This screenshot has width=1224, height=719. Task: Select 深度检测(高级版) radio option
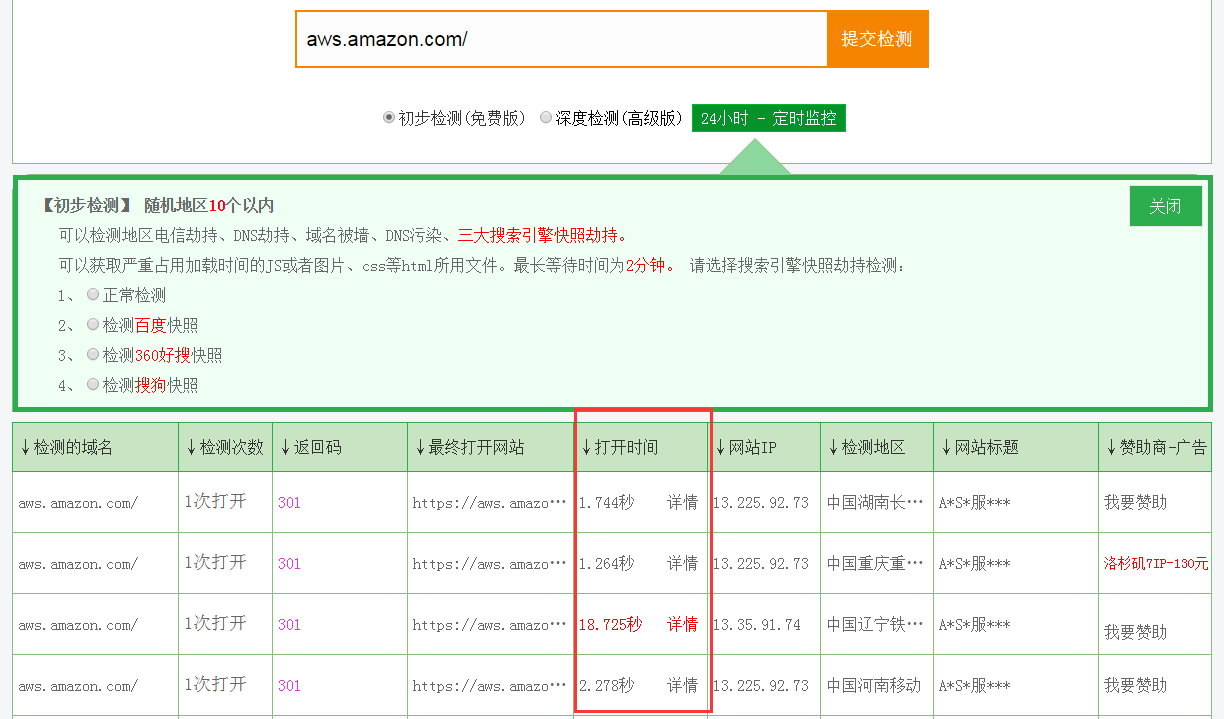[546, 118]
